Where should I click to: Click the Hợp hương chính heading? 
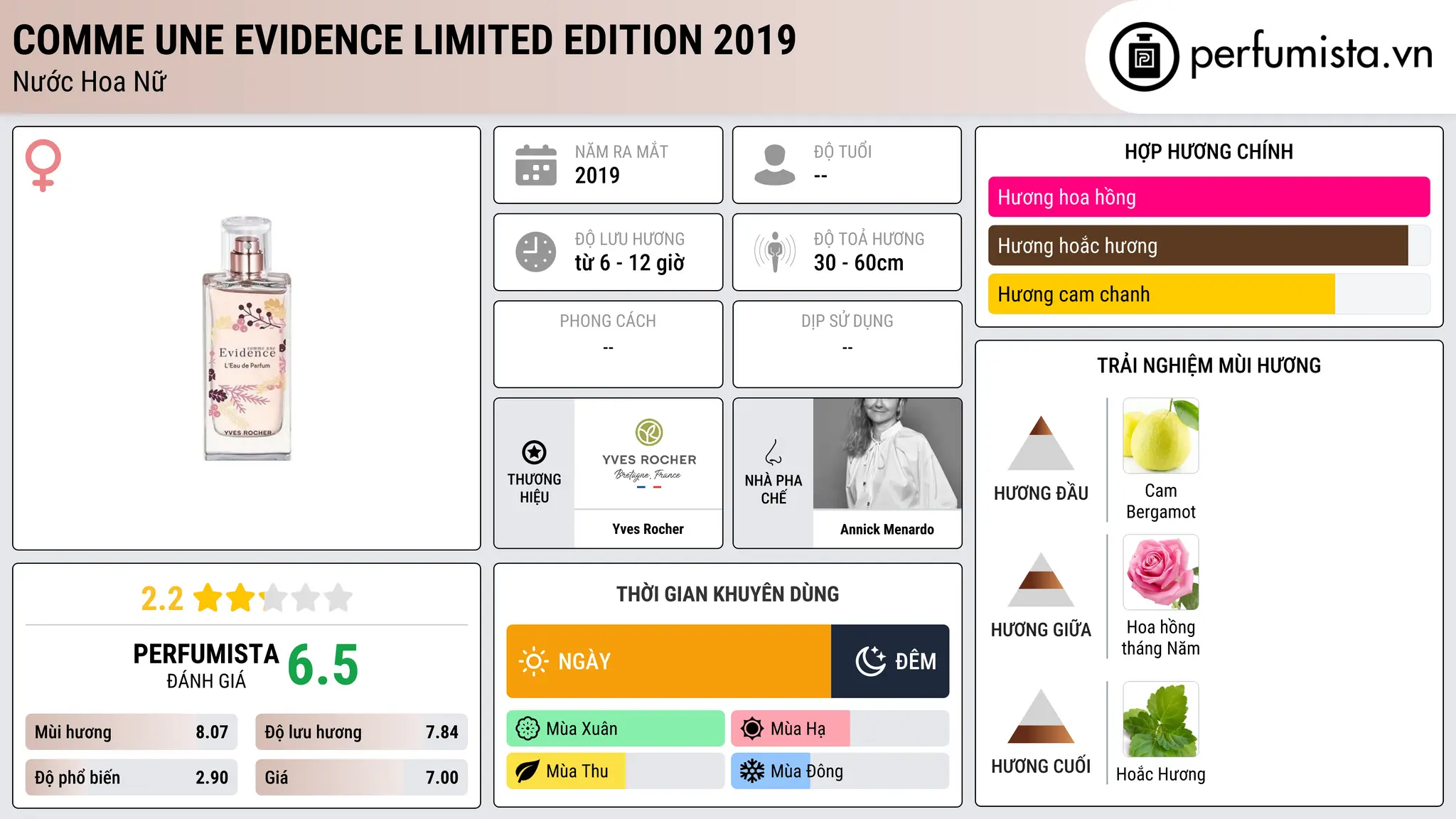click(x=1209, y=151)
